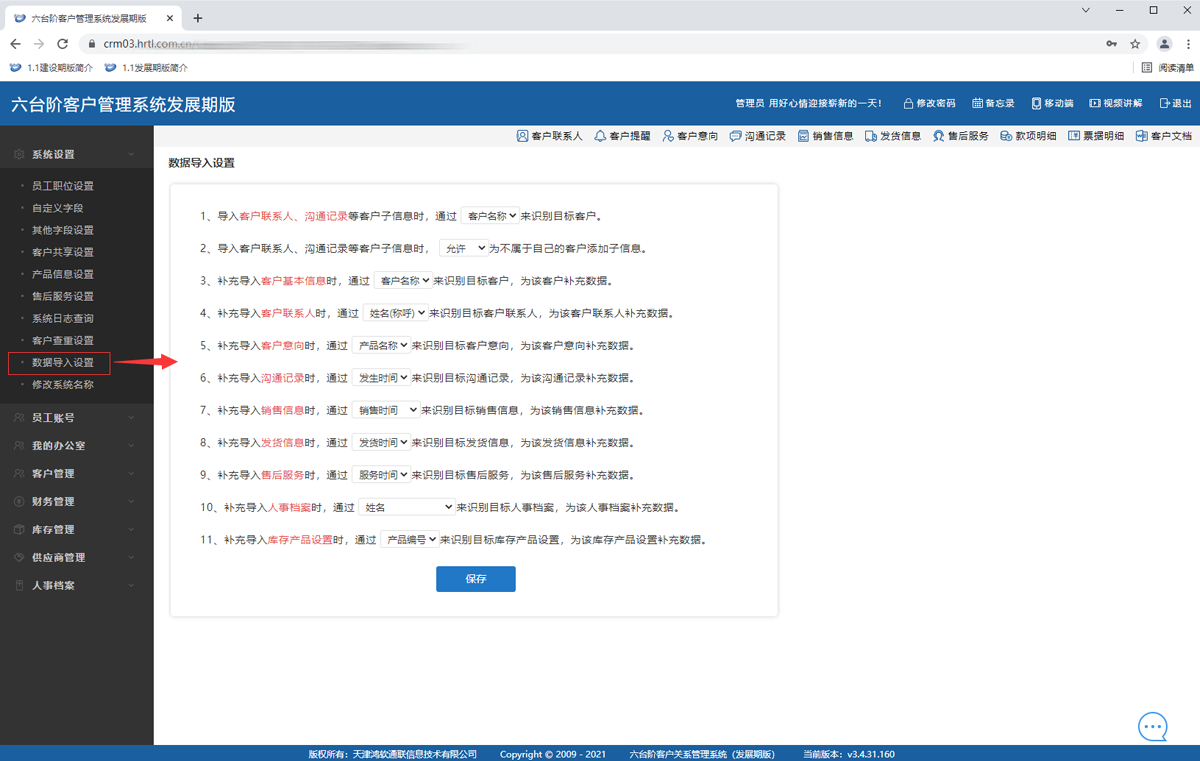Open the 产品编号 dropdown in rule 11

pyautogui.click(x=410, y=539)
